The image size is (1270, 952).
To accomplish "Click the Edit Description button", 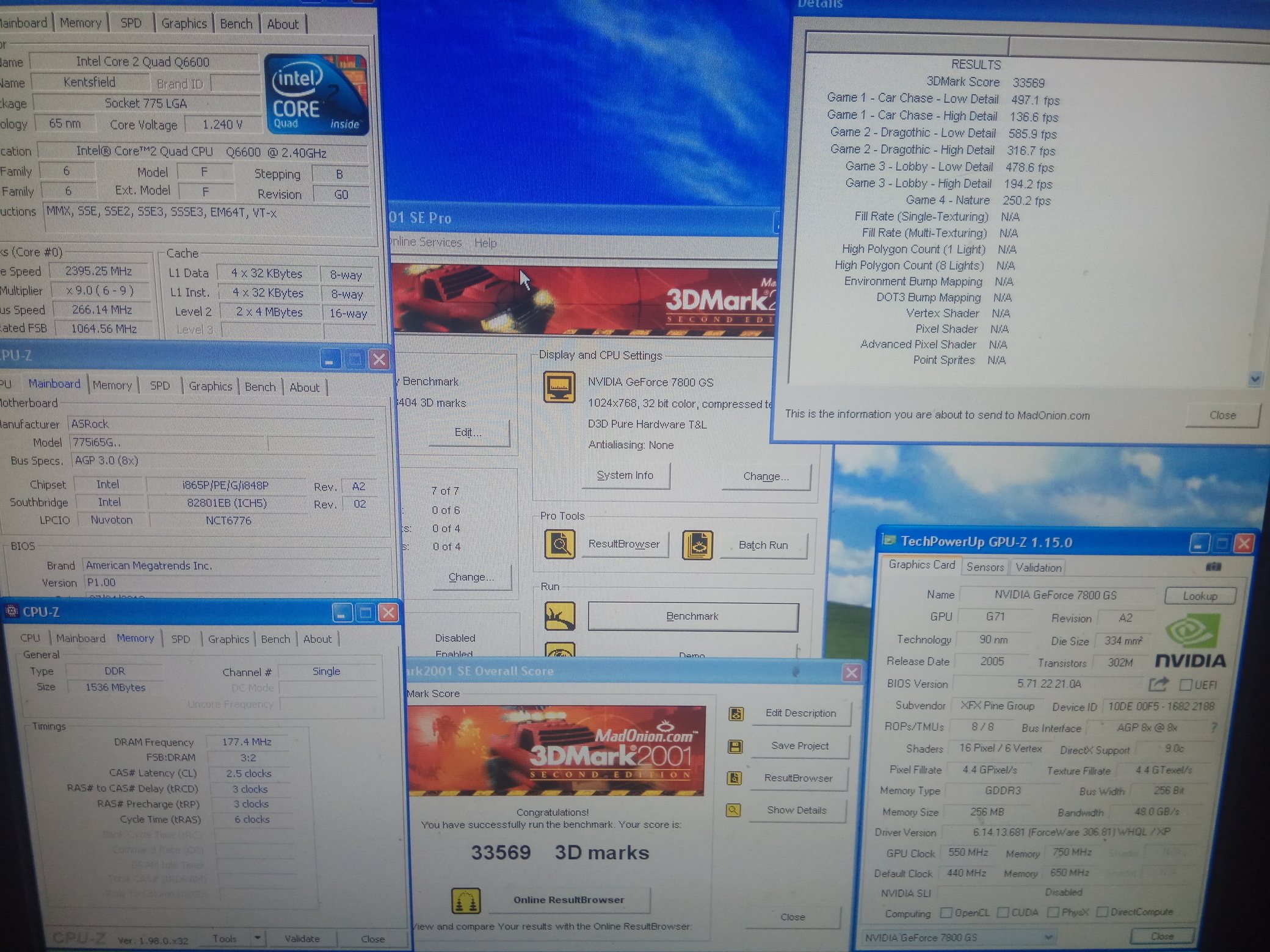I will coord(800,713).
